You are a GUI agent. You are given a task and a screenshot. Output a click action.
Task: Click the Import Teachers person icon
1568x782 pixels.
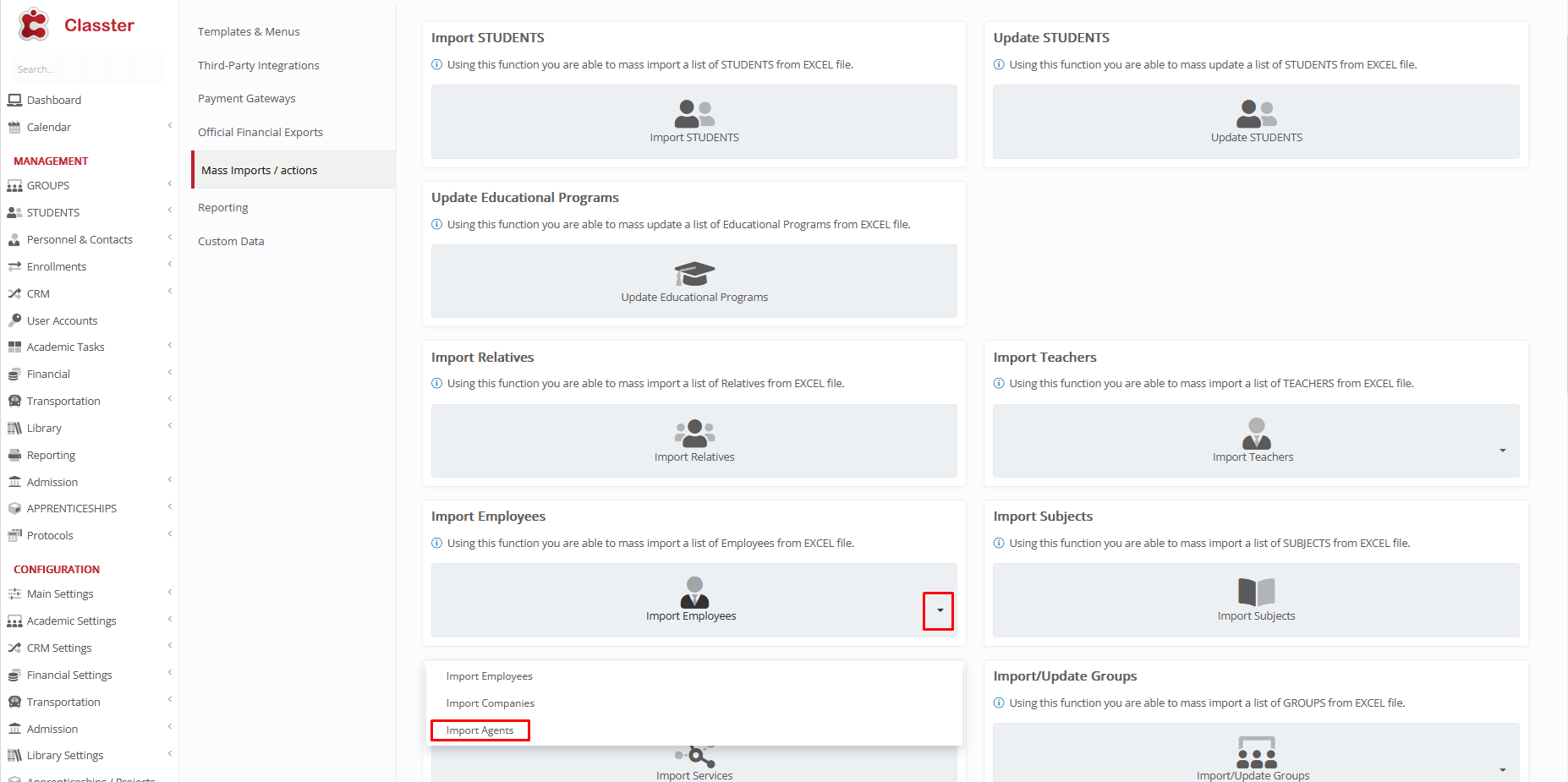click(1256, 433)
